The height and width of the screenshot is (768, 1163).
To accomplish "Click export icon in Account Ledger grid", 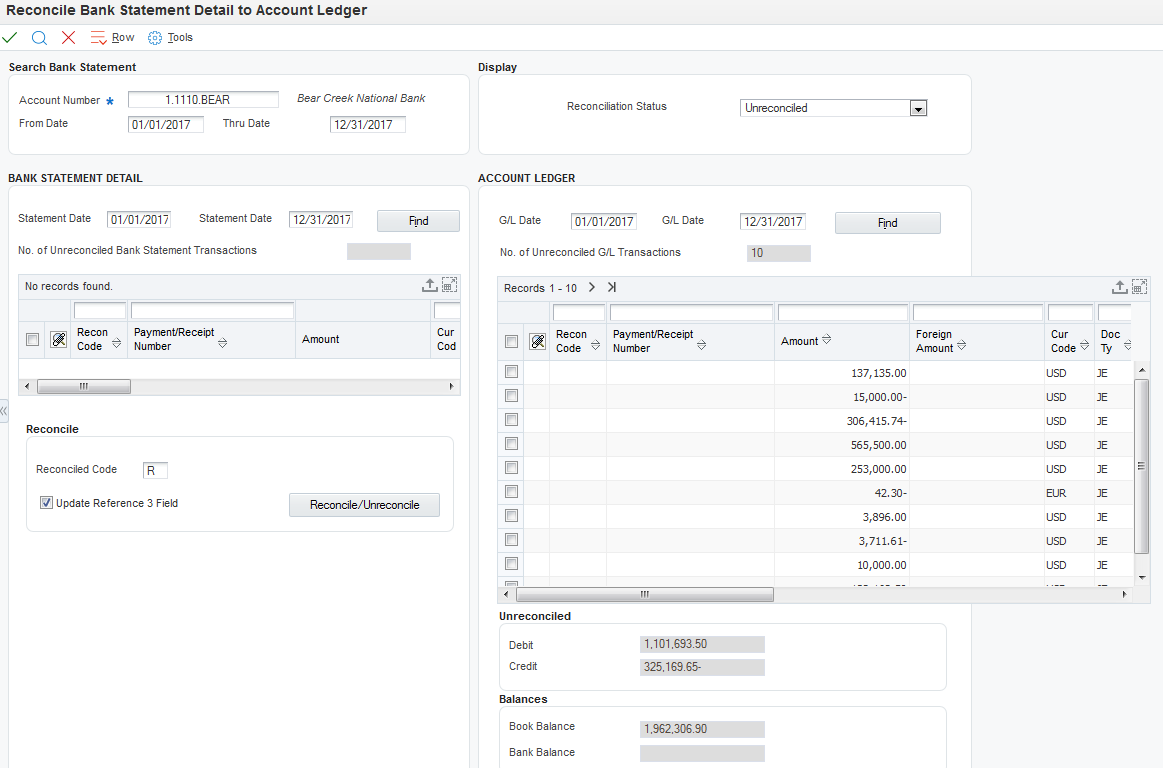I will pyautogui.click(x=1121, y=287).
